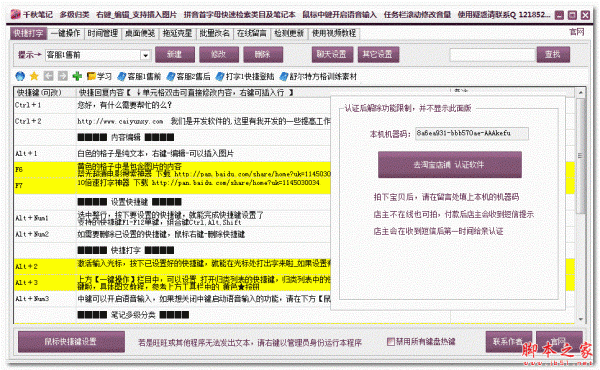The image size is (600, 370).
Task: Switch to the 桌面便笺 tab
Action: [140, 33]
